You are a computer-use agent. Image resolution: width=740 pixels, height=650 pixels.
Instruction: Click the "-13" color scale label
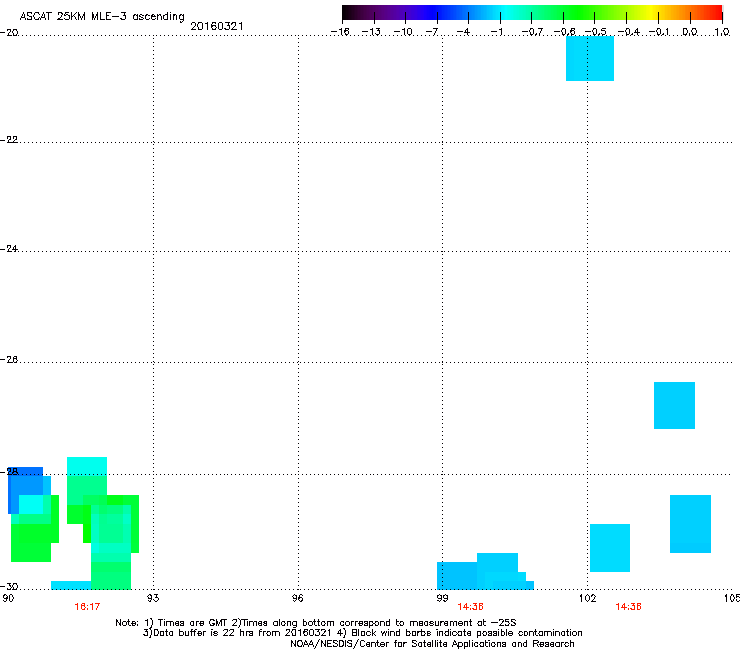click(x=371, y=32)
